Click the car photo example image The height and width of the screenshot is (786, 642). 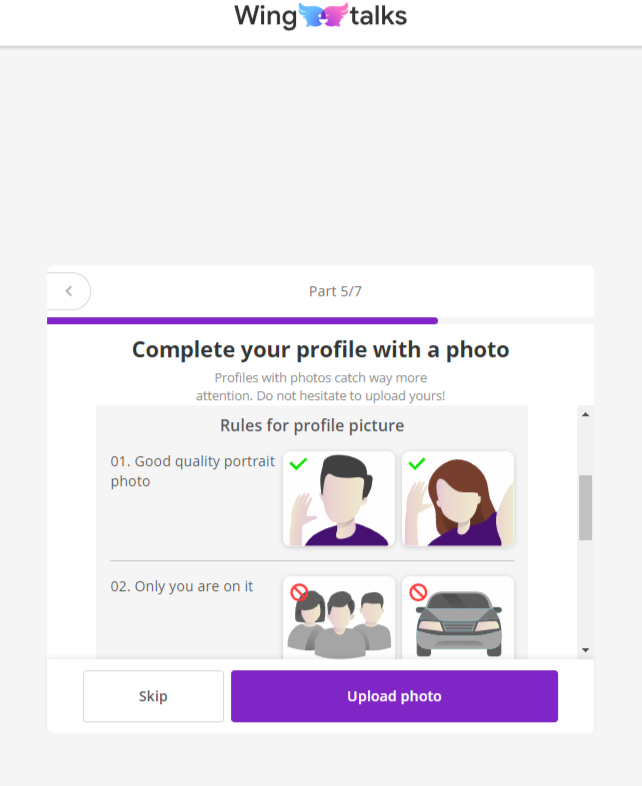458,618
